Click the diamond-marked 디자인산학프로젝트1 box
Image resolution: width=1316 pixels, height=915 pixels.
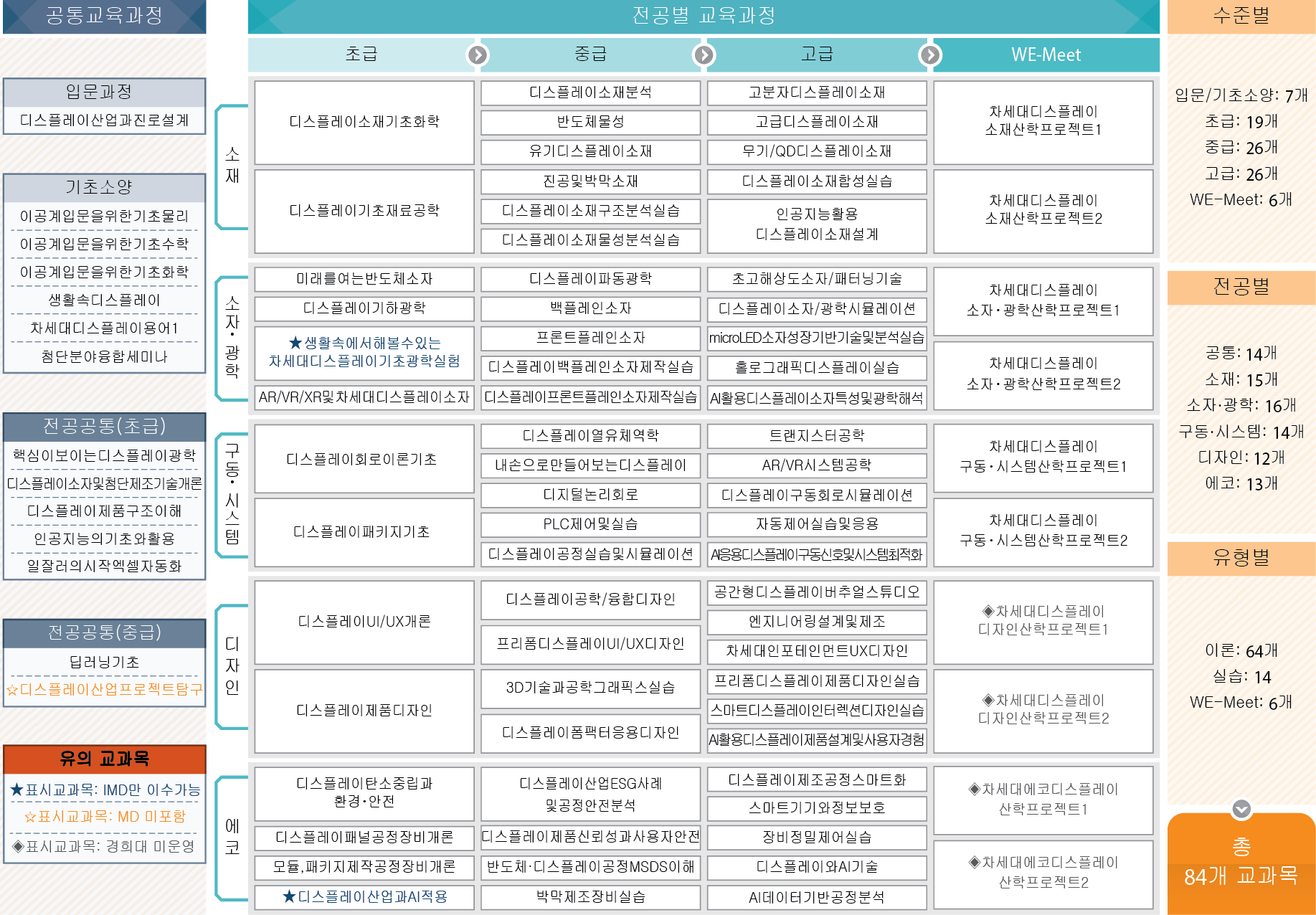click(x=1043, y=621)
